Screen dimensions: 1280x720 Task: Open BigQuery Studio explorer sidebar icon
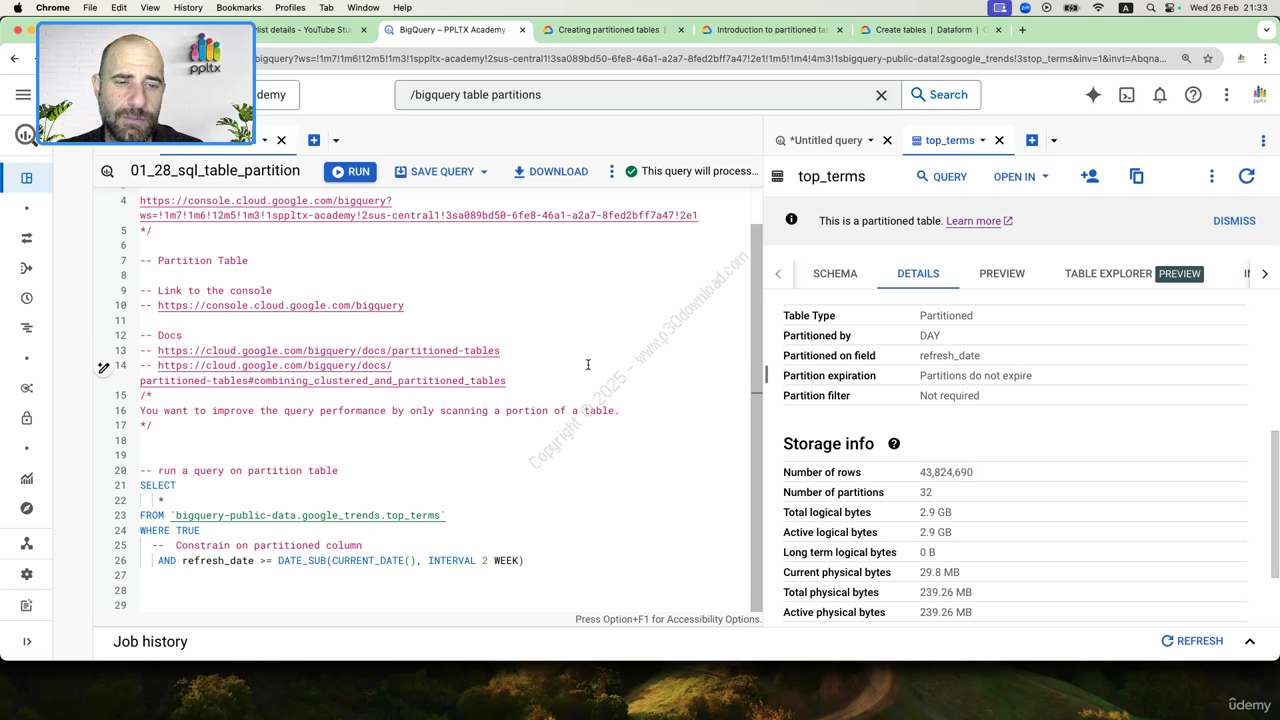point(27,178)
